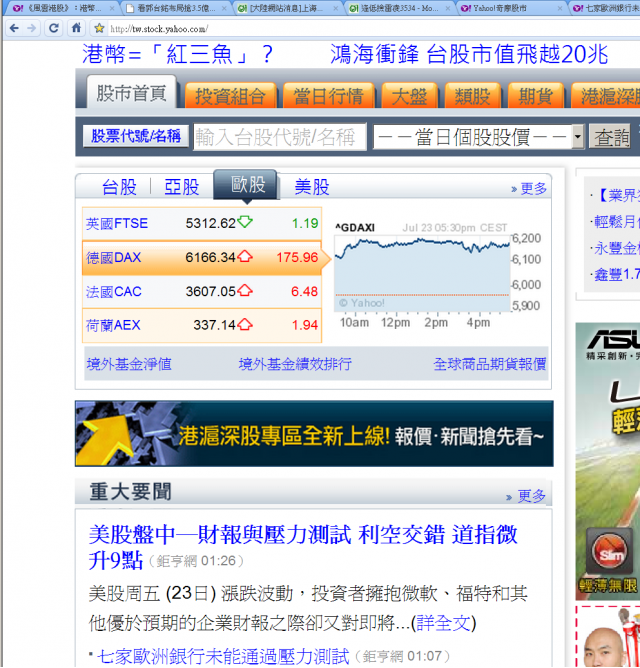Image resolution: width=640 pixels, height=668 pixels.
Task: Open the 境外基金淨值 link
Action: click(x=129, y=364)
